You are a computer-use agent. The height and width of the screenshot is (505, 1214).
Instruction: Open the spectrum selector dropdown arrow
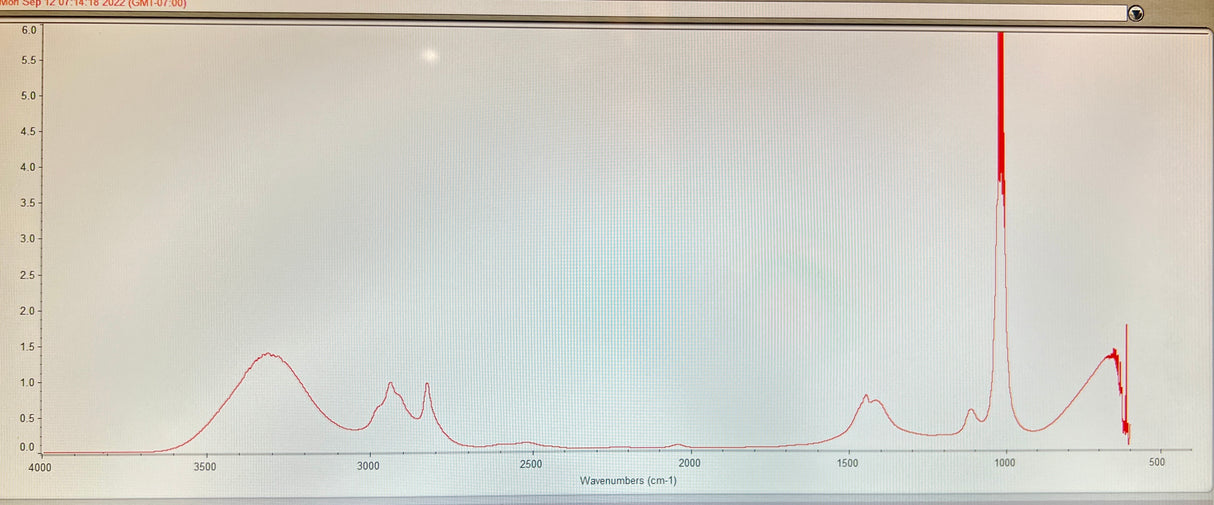[x=1135, y=13]
